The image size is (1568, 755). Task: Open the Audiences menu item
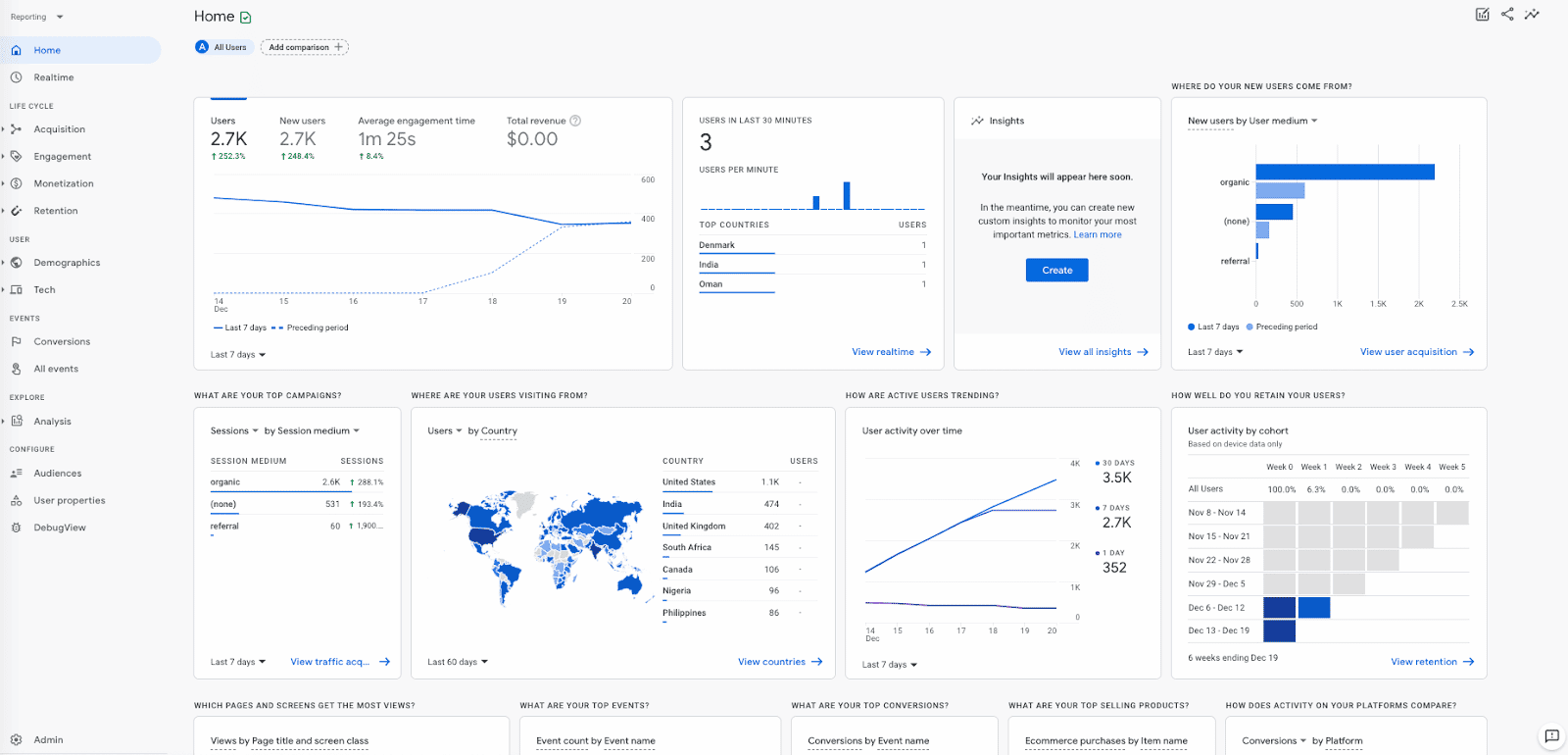point(57,474)
